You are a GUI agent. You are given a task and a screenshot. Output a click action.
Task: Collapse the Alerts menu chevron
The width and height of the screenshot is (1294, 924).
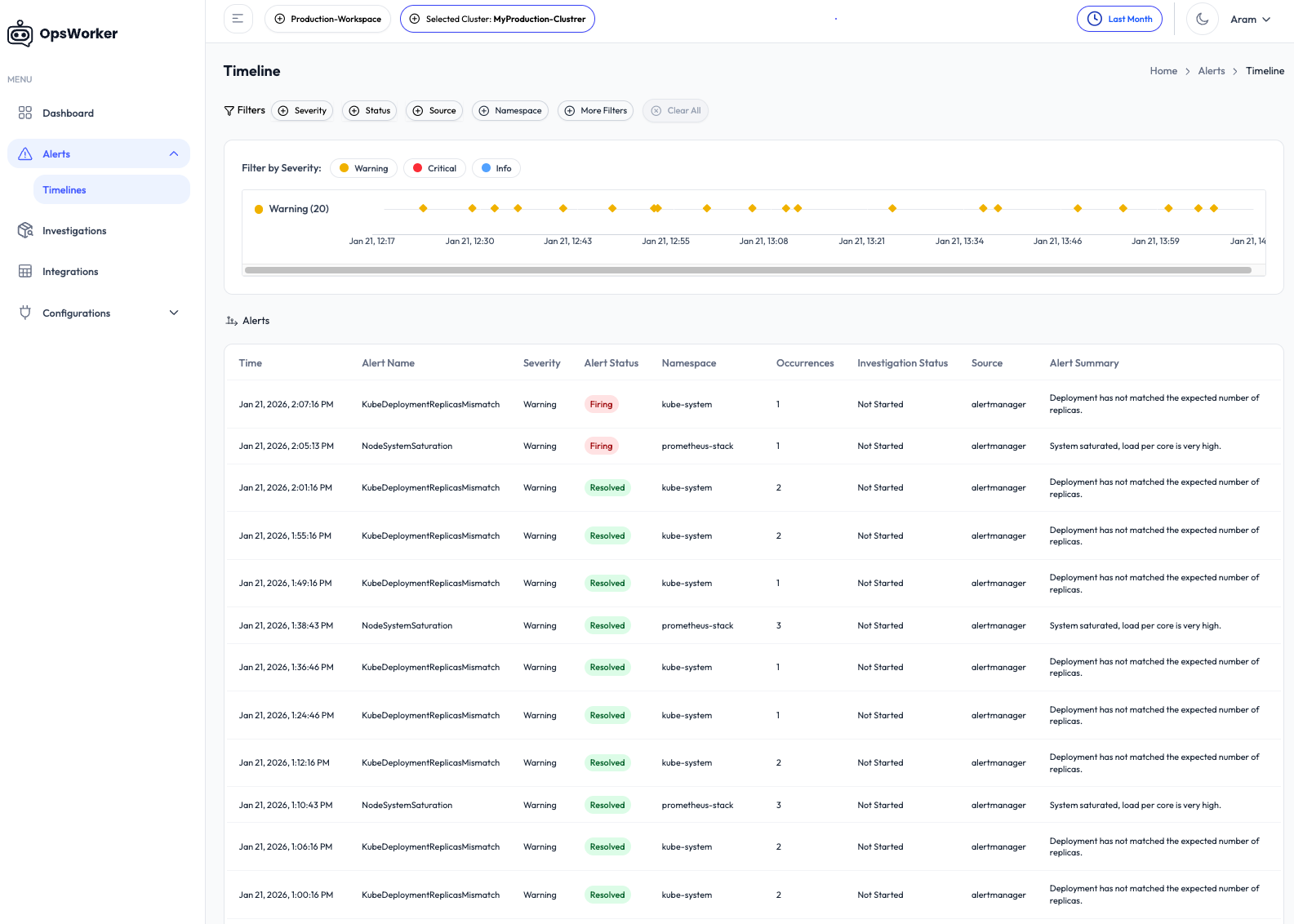[x=174, y=153]
